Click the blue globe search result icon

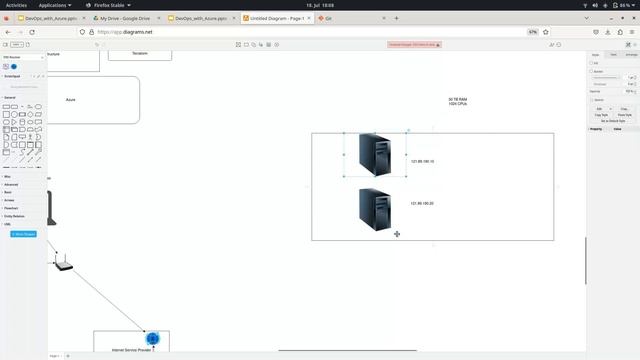point(14,67)
